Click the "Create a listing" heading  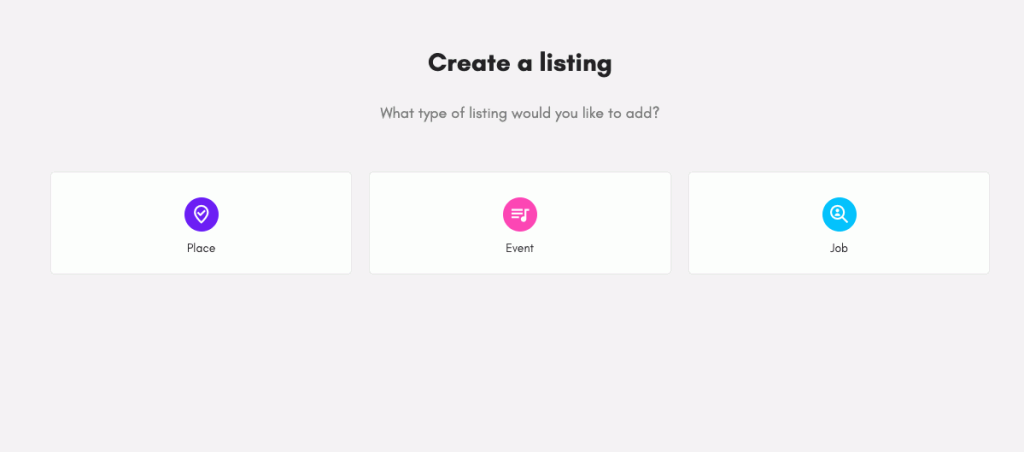(x=520, y=63)
